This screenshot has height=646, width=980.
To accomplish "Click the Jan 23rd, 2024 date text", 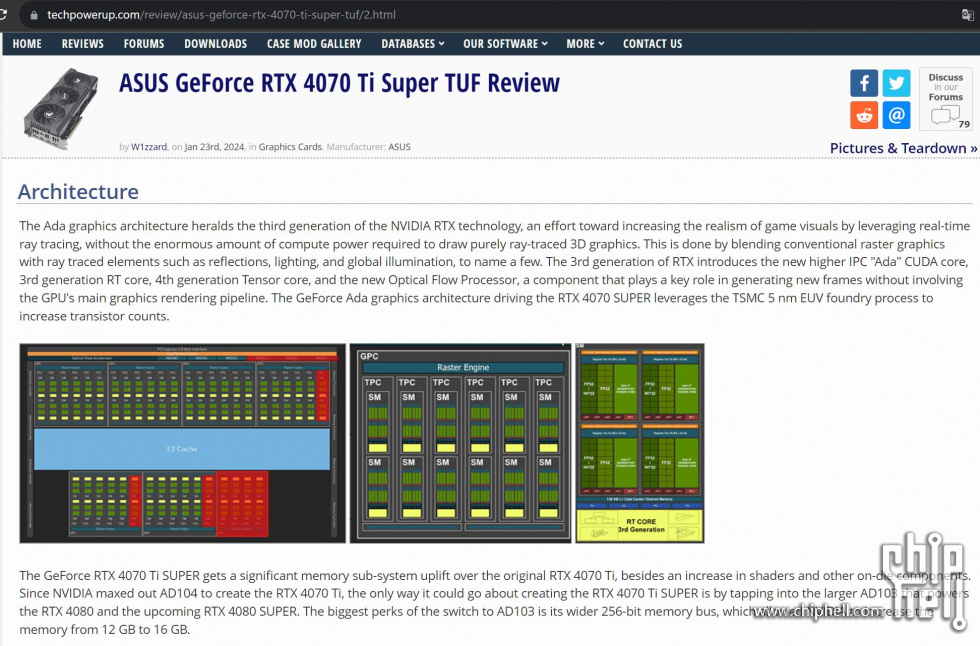I will (x=214, y=147).
